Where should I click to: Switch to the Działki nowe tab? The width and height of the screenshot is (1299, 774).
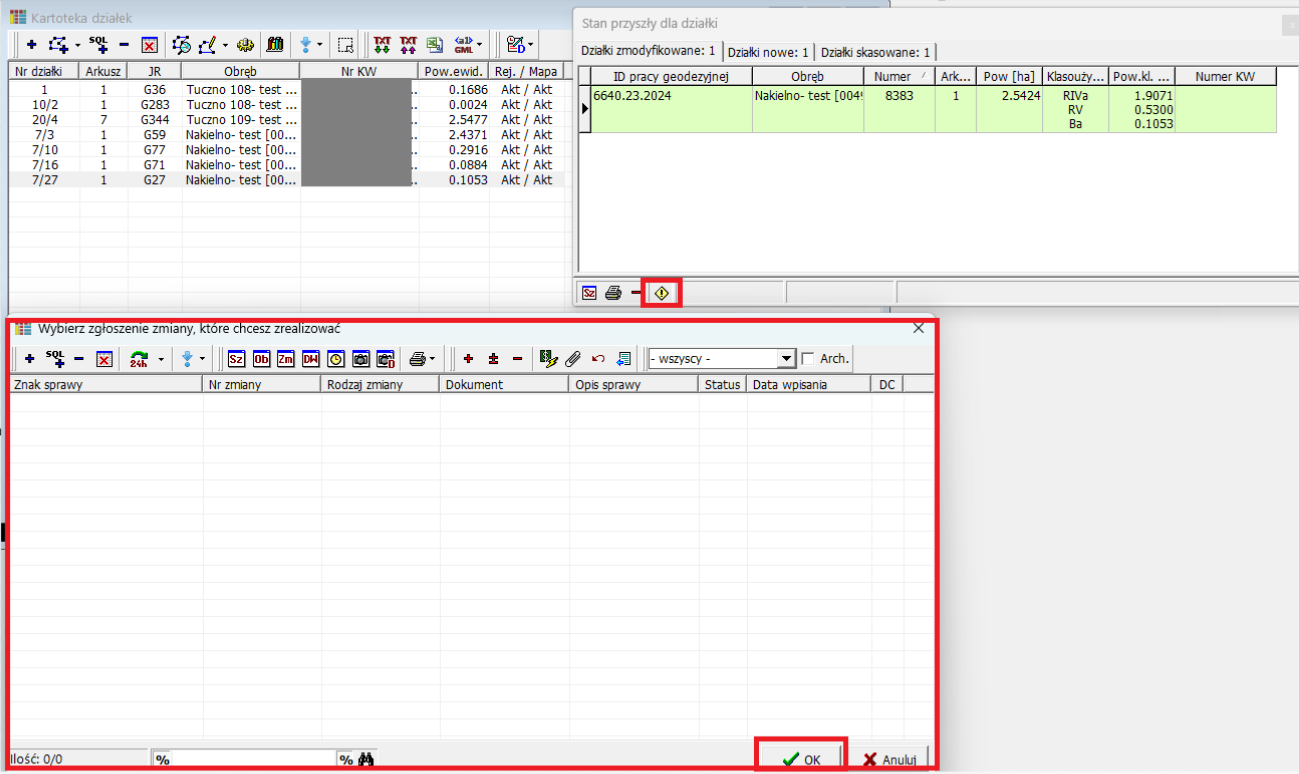[x=768, y=52]
